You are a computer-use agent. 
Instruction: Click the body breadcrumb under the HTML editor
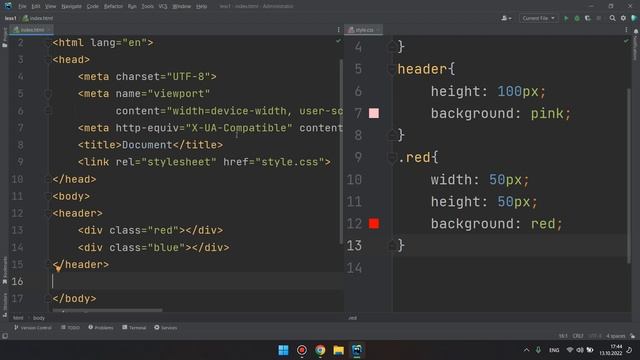click(39, 318)
